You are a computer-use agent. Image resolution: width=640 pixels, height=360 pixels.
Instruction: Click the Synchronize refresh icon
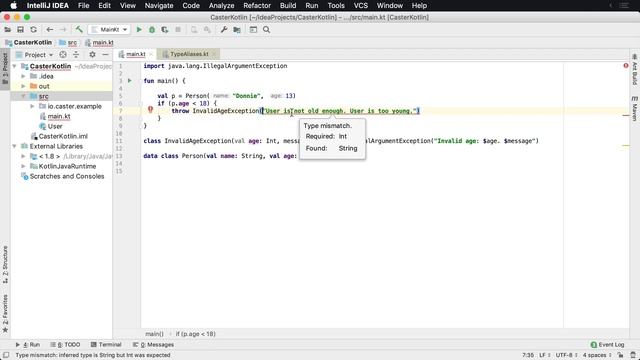[33, 30]
